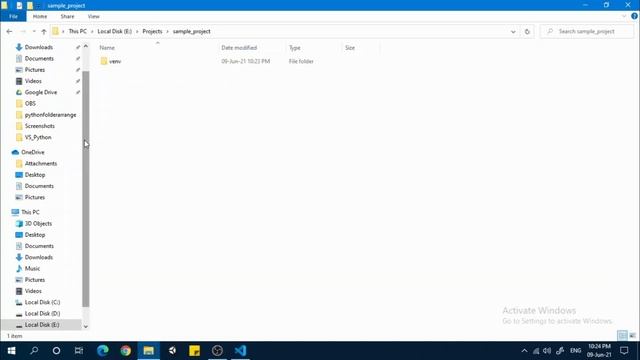Open Desktop under OneDrive

click(35, 175)
